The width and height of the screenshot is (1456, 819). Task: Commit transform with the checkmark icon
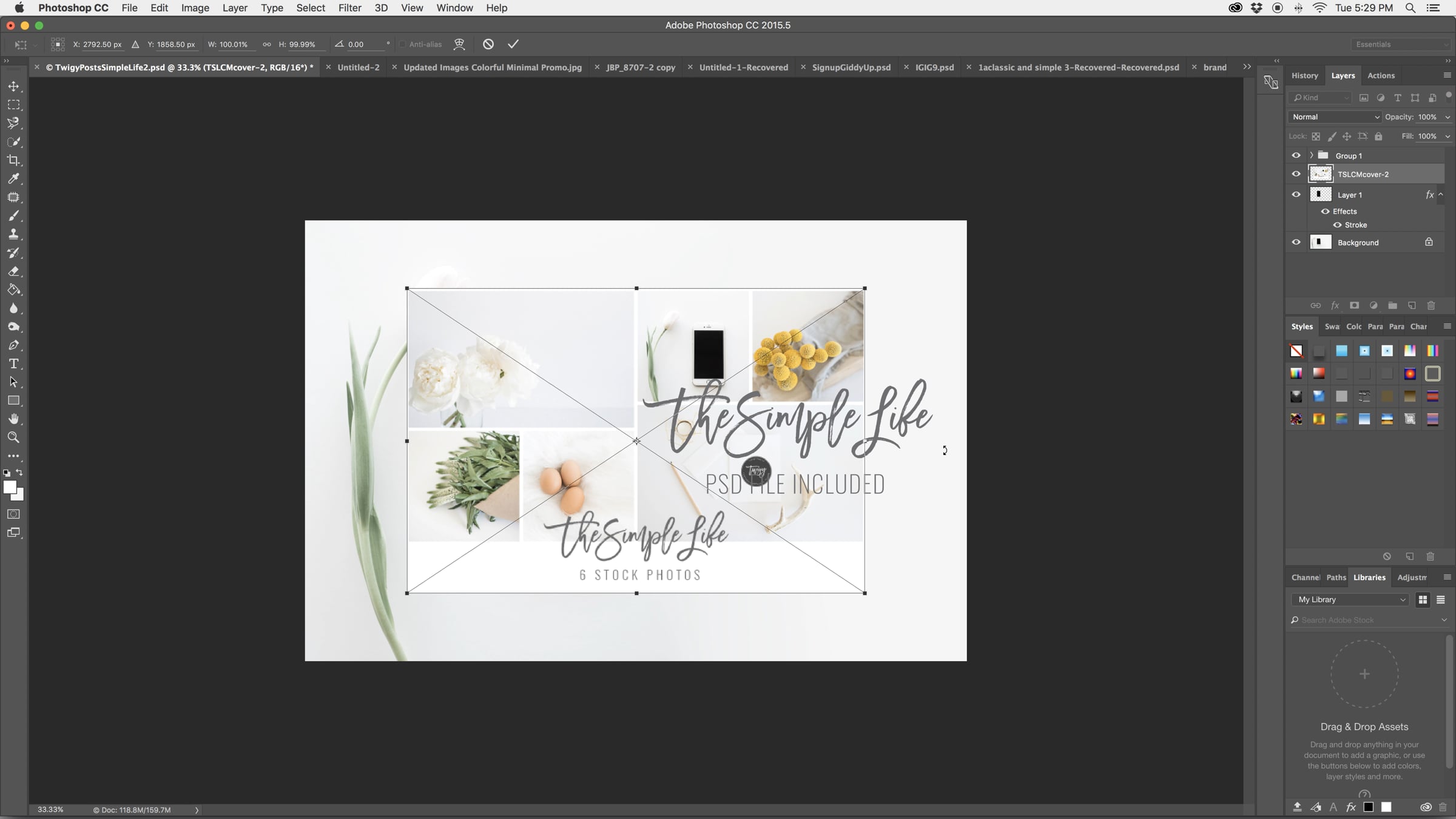(513, 44)
